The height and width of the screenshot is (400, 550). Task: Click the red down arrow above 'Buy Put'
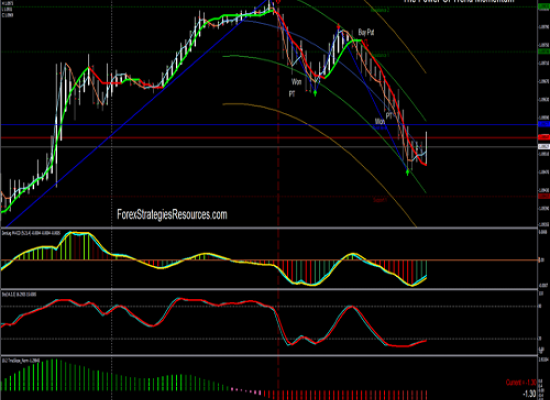[x=338, y=26]
